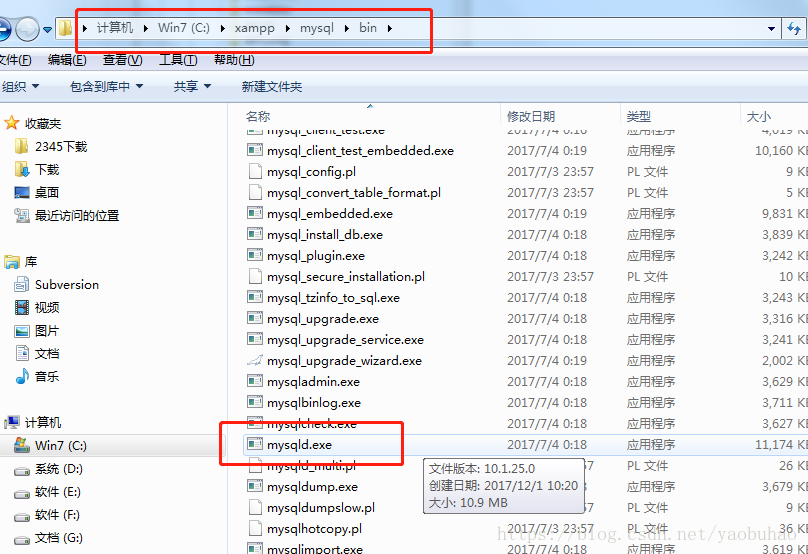Open the recent locations dropdown arrow
Viewport: 808px width, 554px height.
[47, 29]
